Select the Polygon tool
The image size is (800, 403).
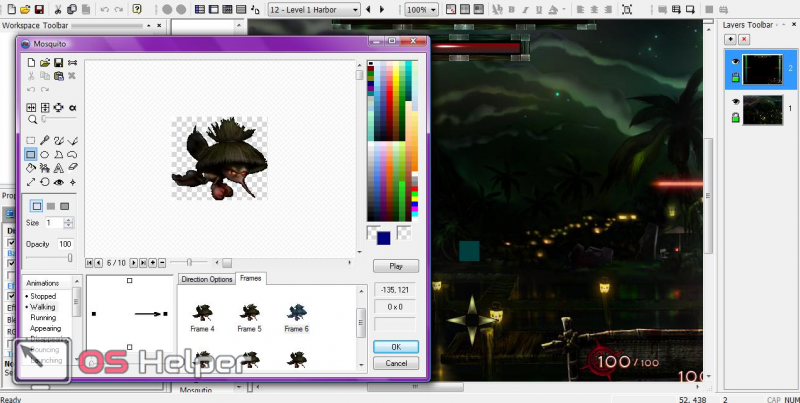(x=59, y=155)
